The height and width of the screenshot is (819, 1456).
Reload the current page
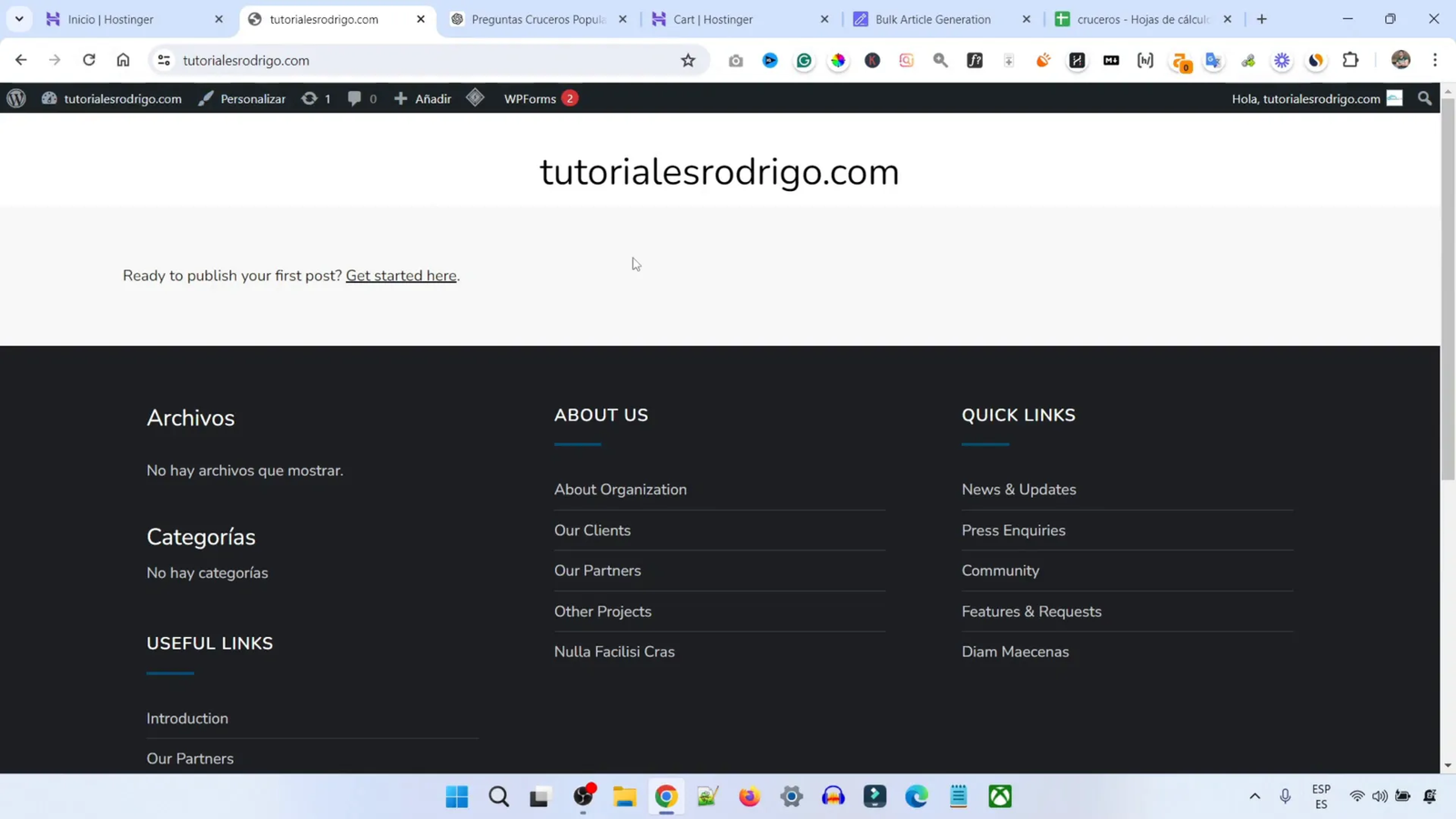tap(88, 60)
